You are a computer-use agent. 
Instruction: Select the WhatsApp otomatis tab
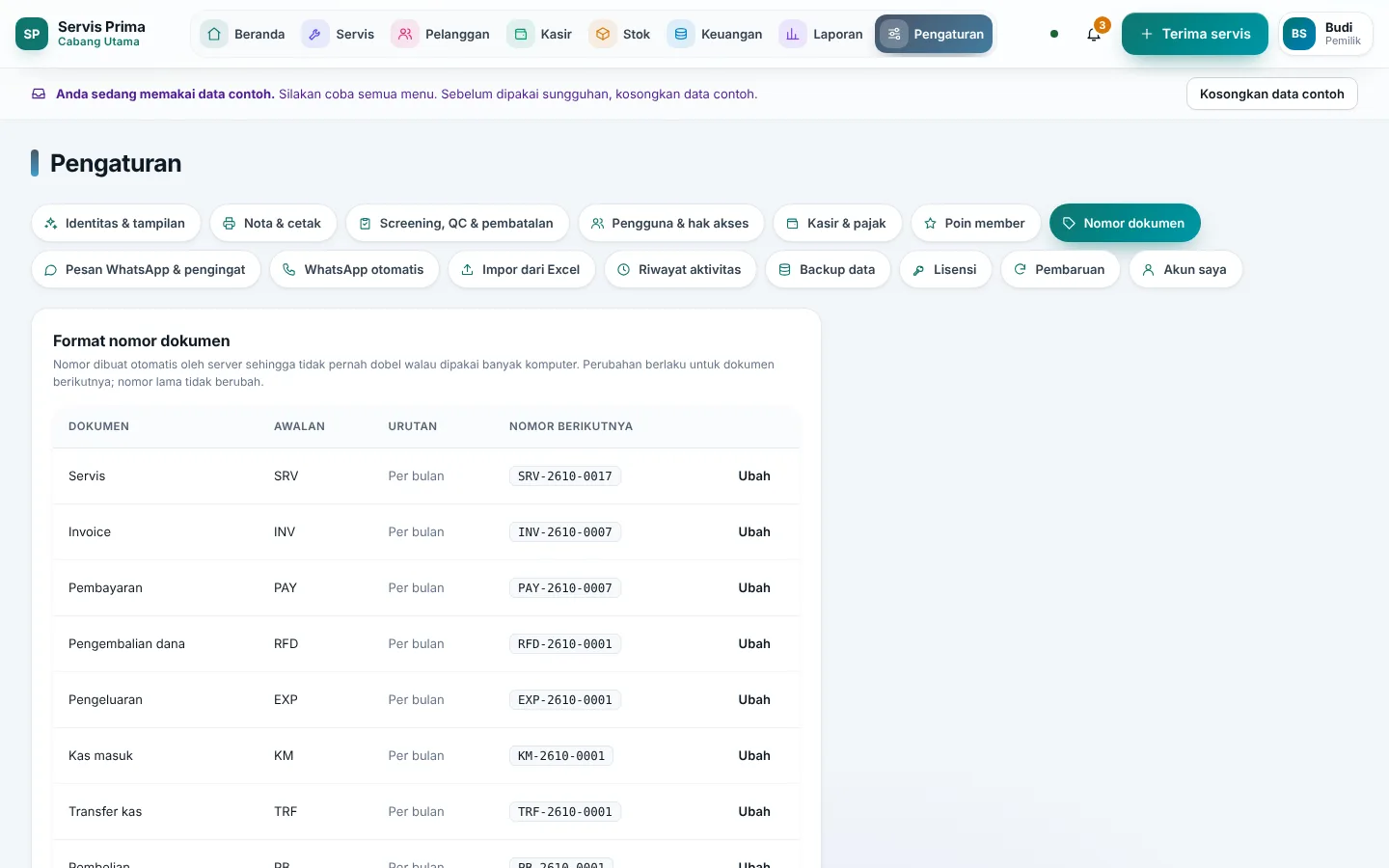point(354,269)
